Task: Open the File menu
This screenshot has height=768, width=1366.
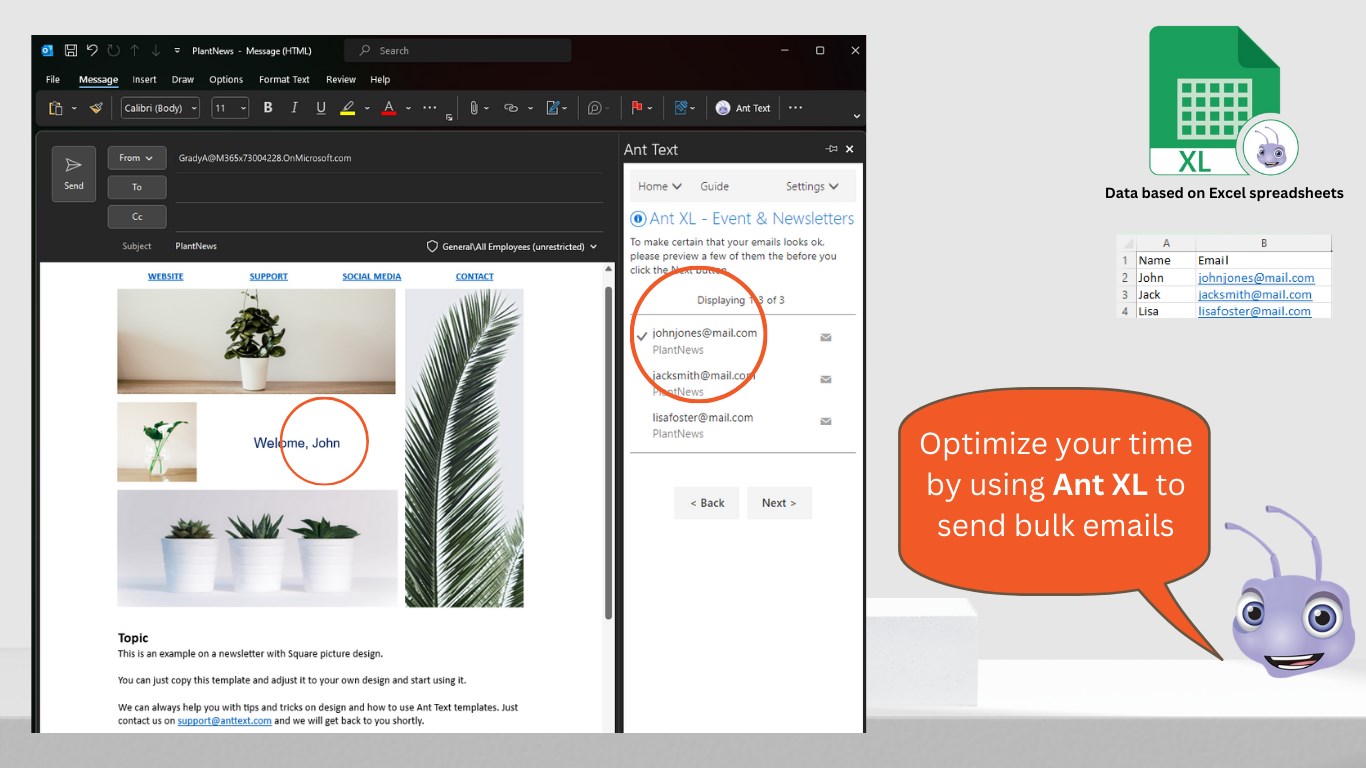Action: click(53, 79)
